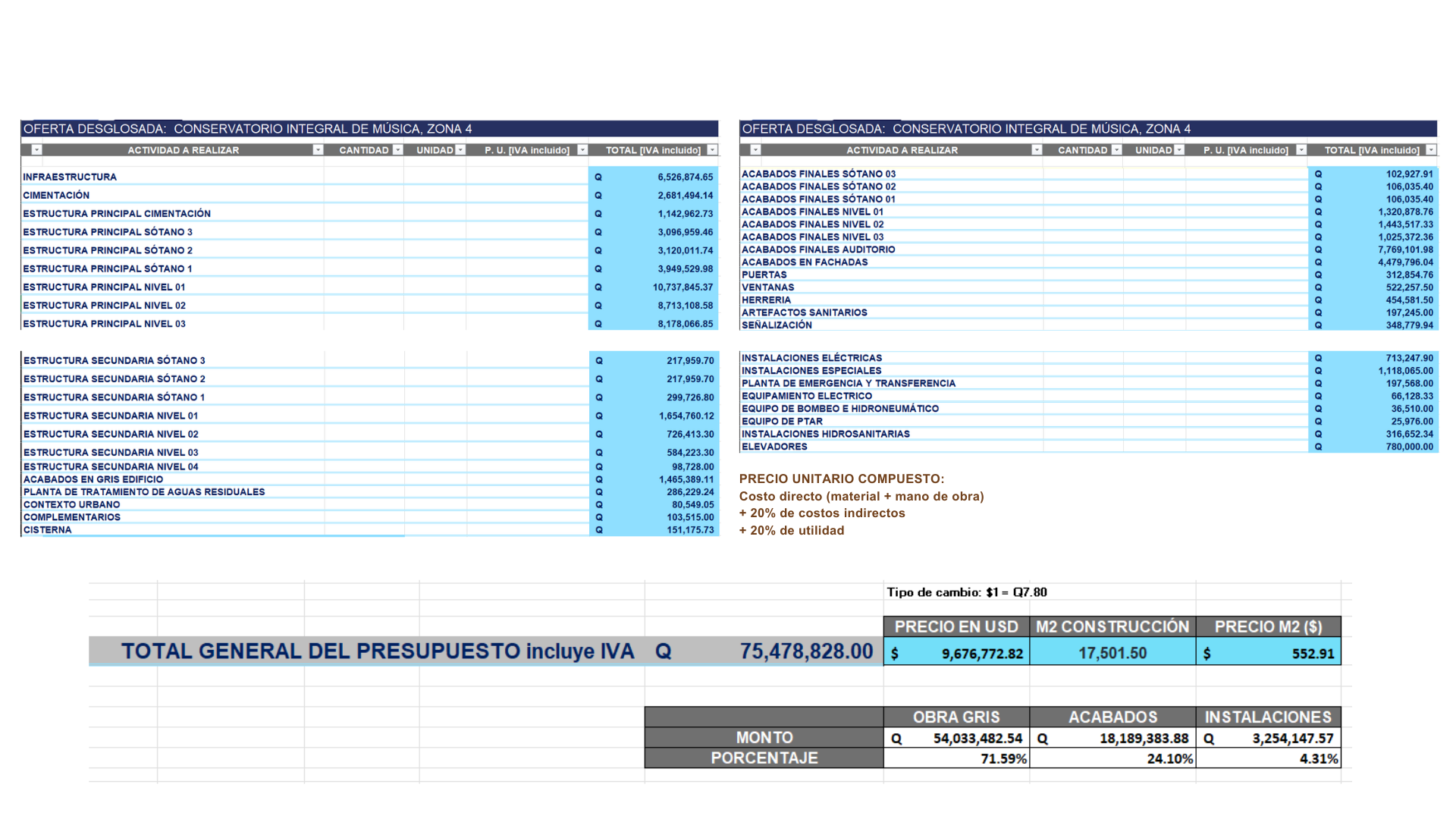Open ACTIVIDAD A REALIZAR filter in INFRAESTRUCTURA table
This screenshot has height=819, width=1456.
tap(318, 150)
